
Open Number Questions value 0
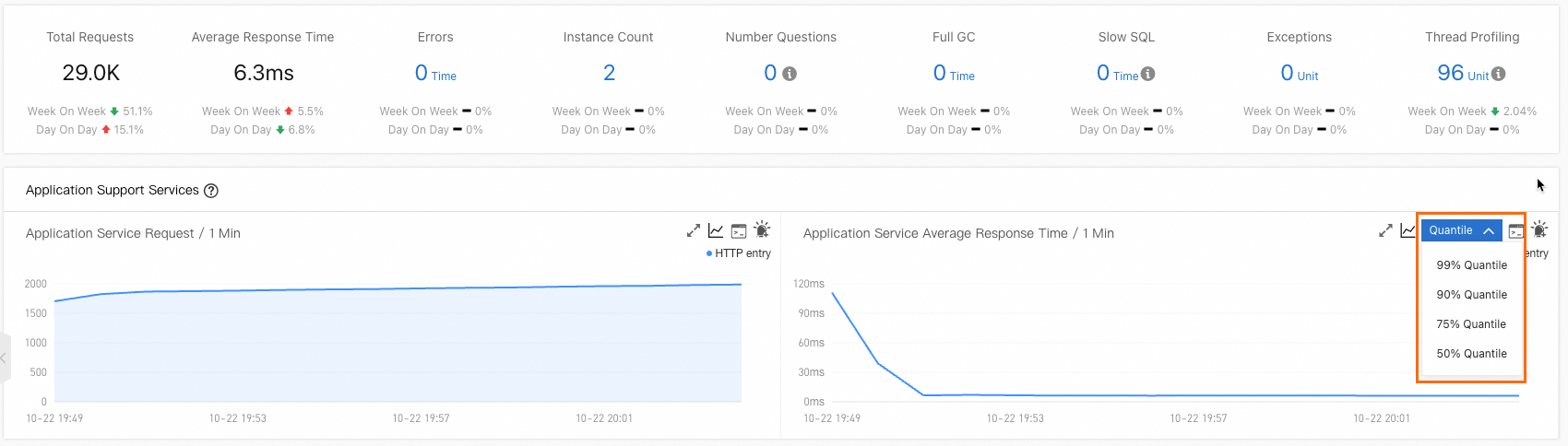770,73
